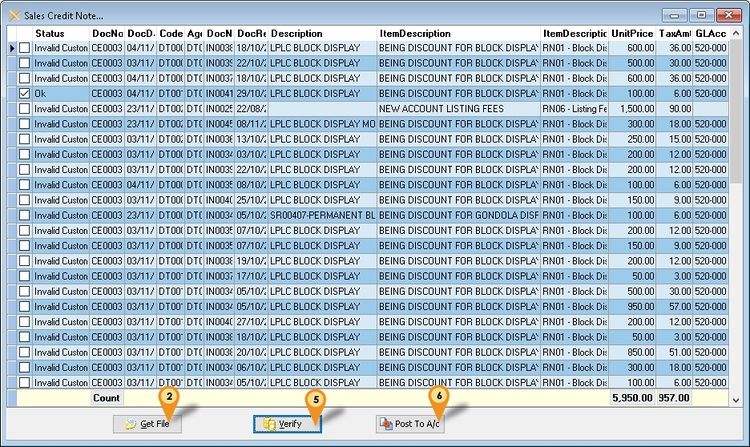Click the UnitPrice column header

[x=633, y=33]
